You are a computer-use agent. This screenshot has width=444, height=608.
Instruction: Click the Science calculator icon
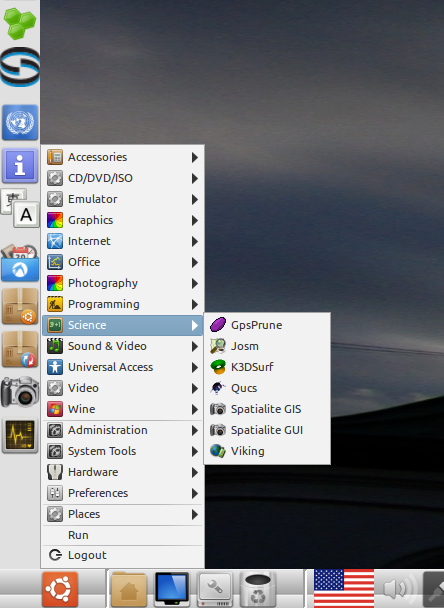pyautogui.click(x=55, y=325)
